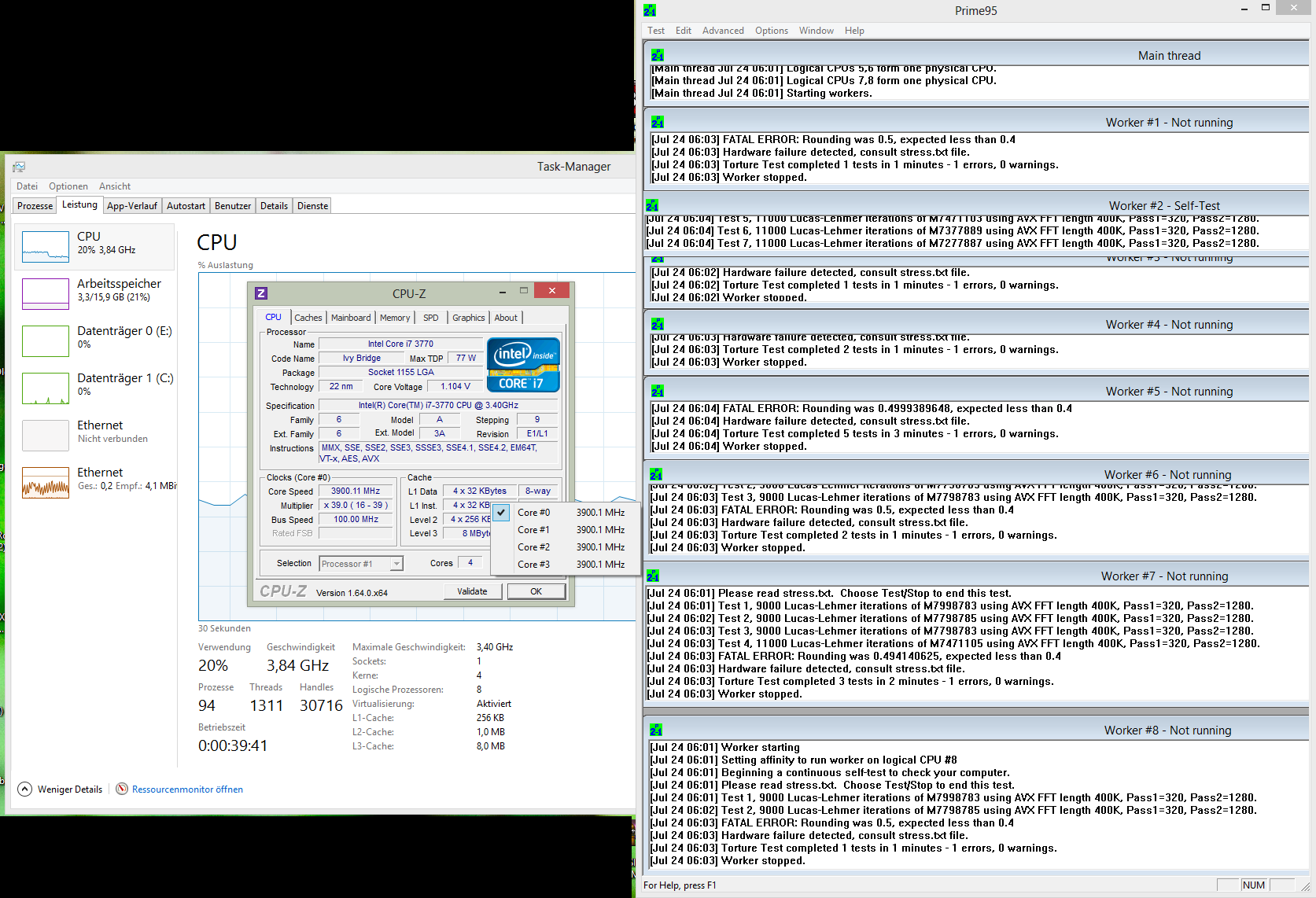Select the CPU tab in CPU-Z

click(273, 317)
